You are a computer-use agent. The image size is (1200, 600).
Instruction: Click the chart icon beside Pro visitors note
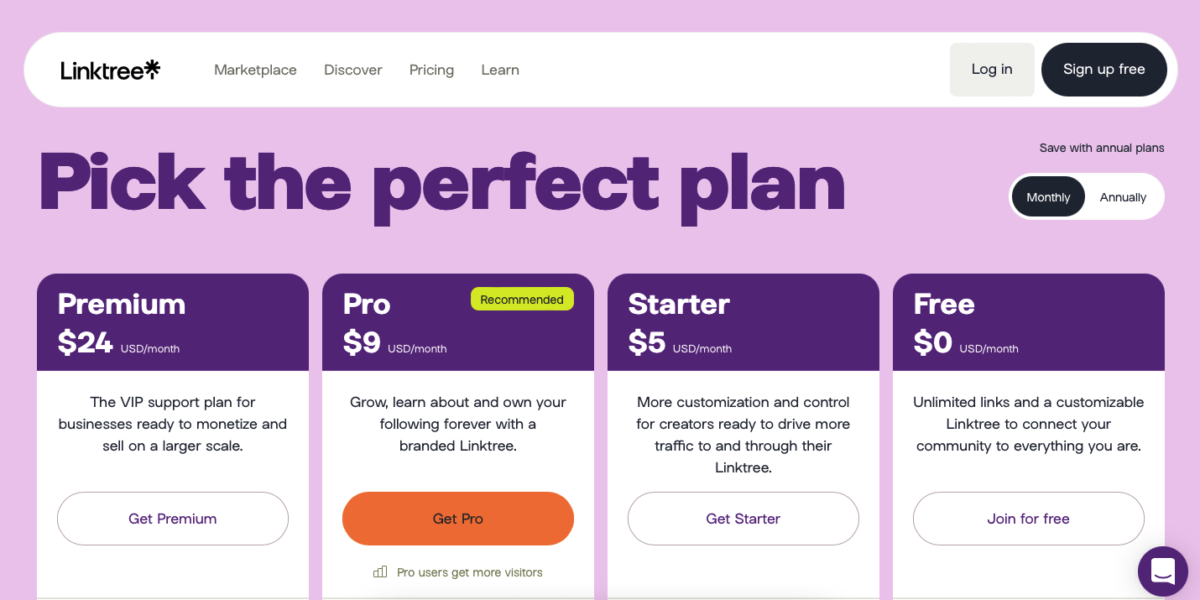coord(380,571)
